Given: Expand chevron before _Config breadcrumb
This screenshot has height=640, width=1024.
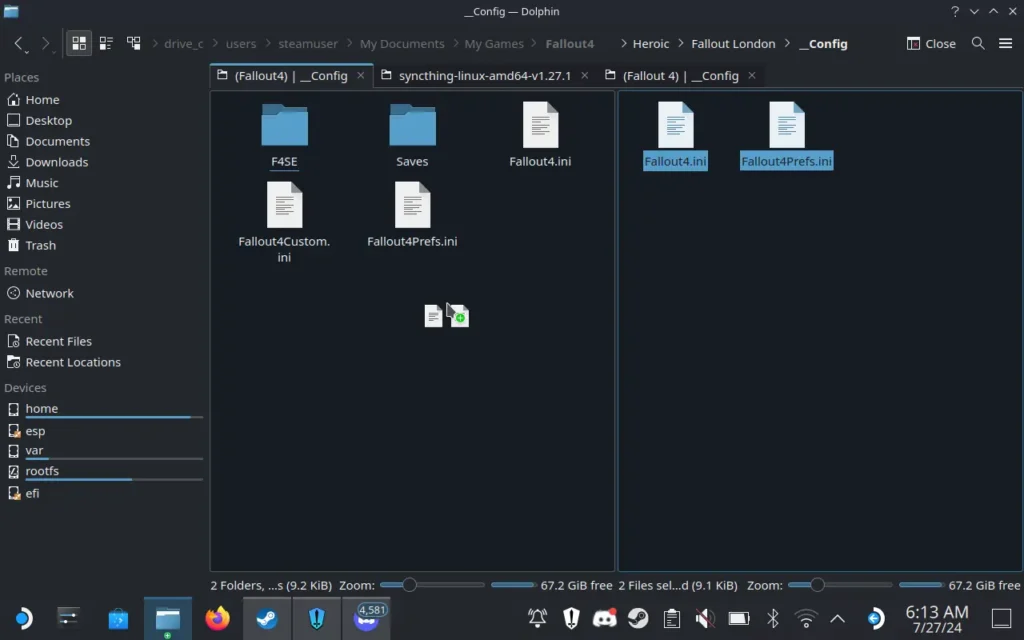Looking at the screenshot, I should 788,44.
